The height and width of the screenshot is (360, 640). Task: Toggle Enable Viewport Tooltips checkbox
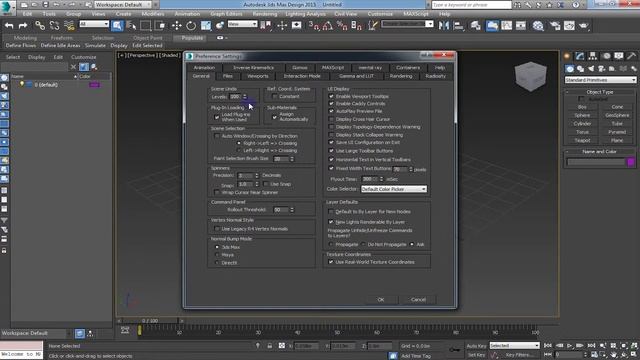tap(331, 96)
